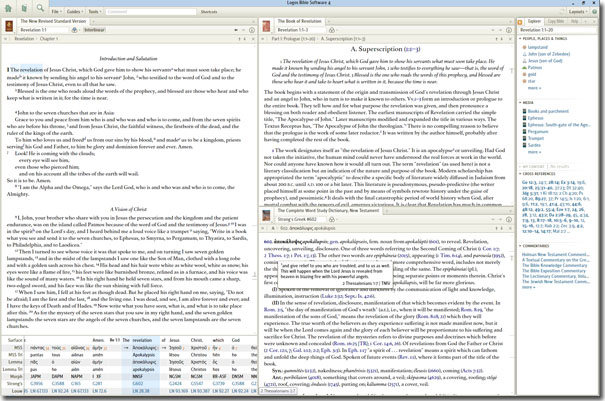Screen dimensions: 605x401
Task: Select The New Revised Standard Version tab
Action: (53, 21)
